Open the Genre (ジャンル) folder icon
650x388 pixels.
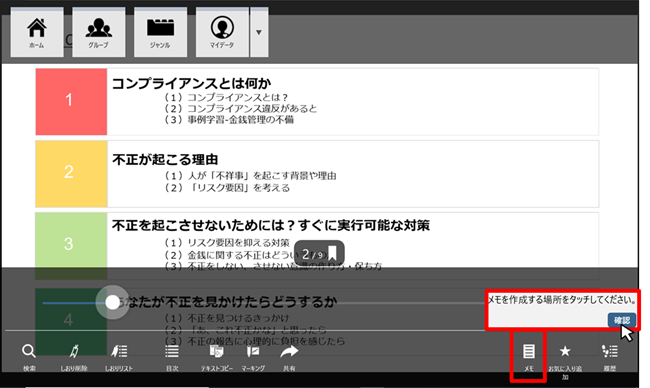coord(160,32)
